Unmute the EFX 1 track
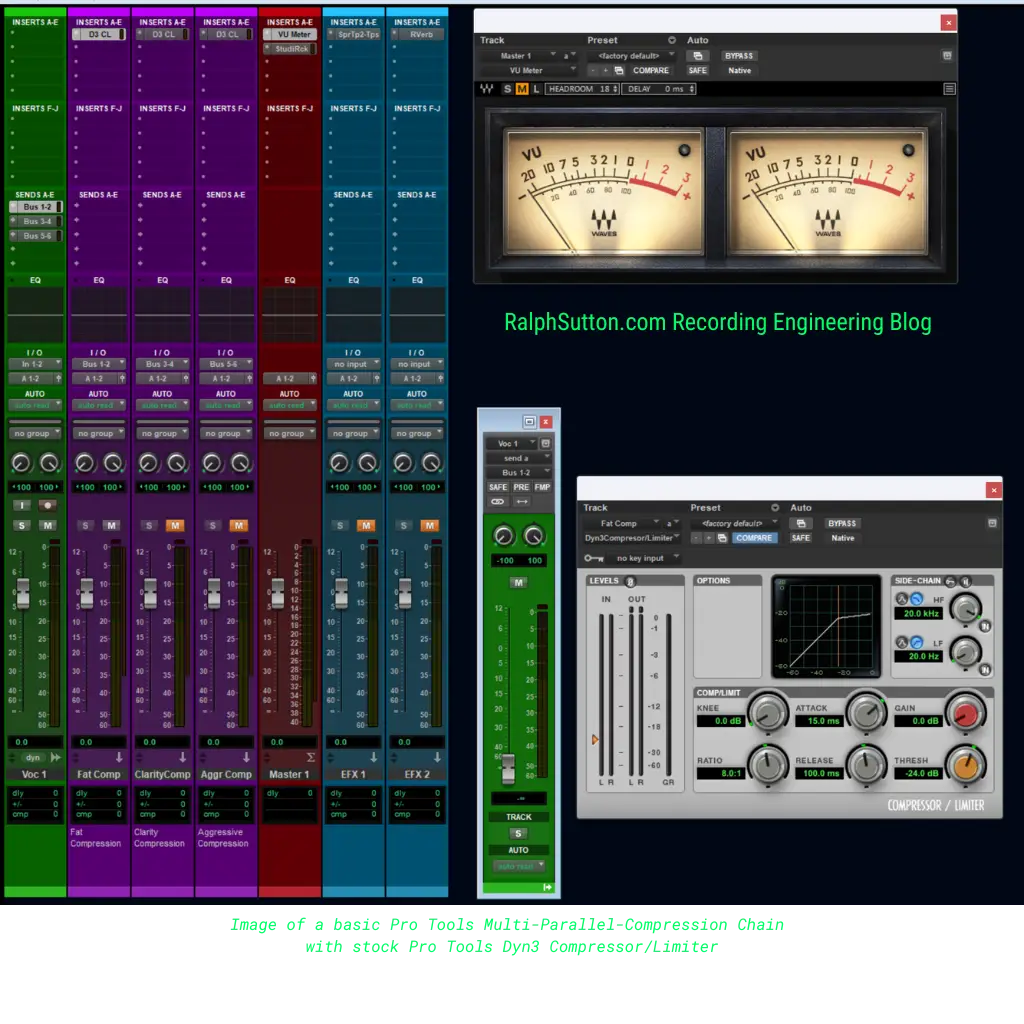Viewport: 1024px width, 1024px height. click(x=366, y=526)
